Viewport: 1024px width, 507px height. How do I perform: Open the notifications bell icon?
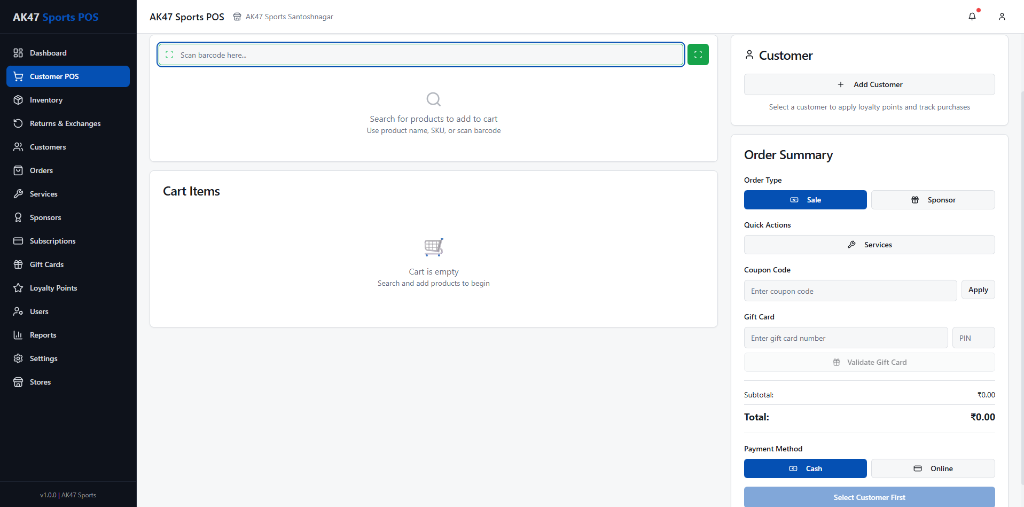[x=972, y=17]
